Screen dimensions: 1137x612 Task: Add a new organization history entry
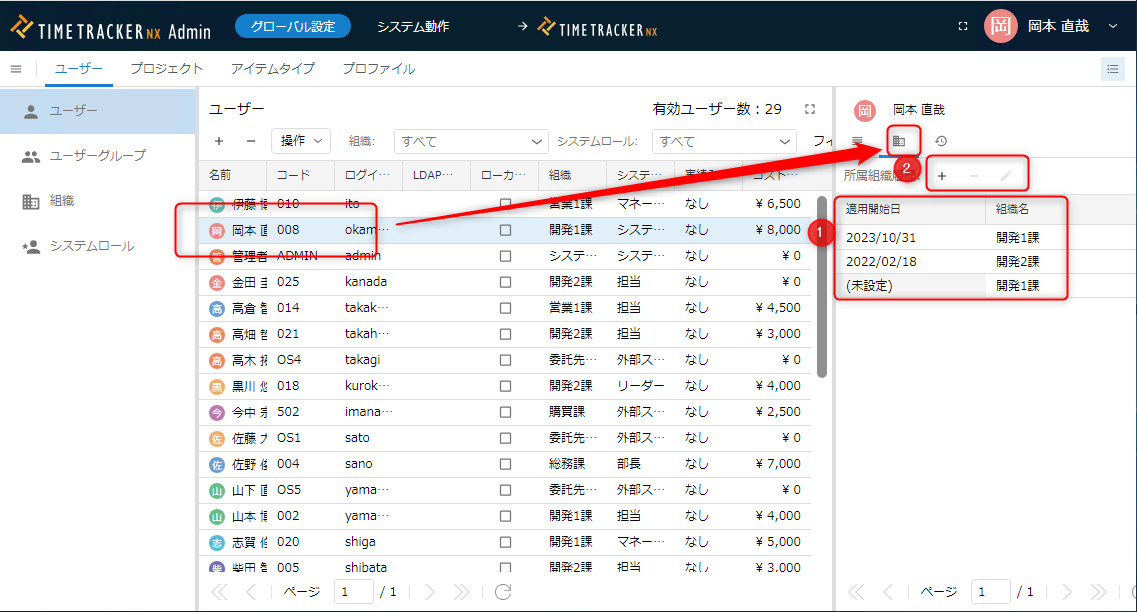[x=942, y=177]
